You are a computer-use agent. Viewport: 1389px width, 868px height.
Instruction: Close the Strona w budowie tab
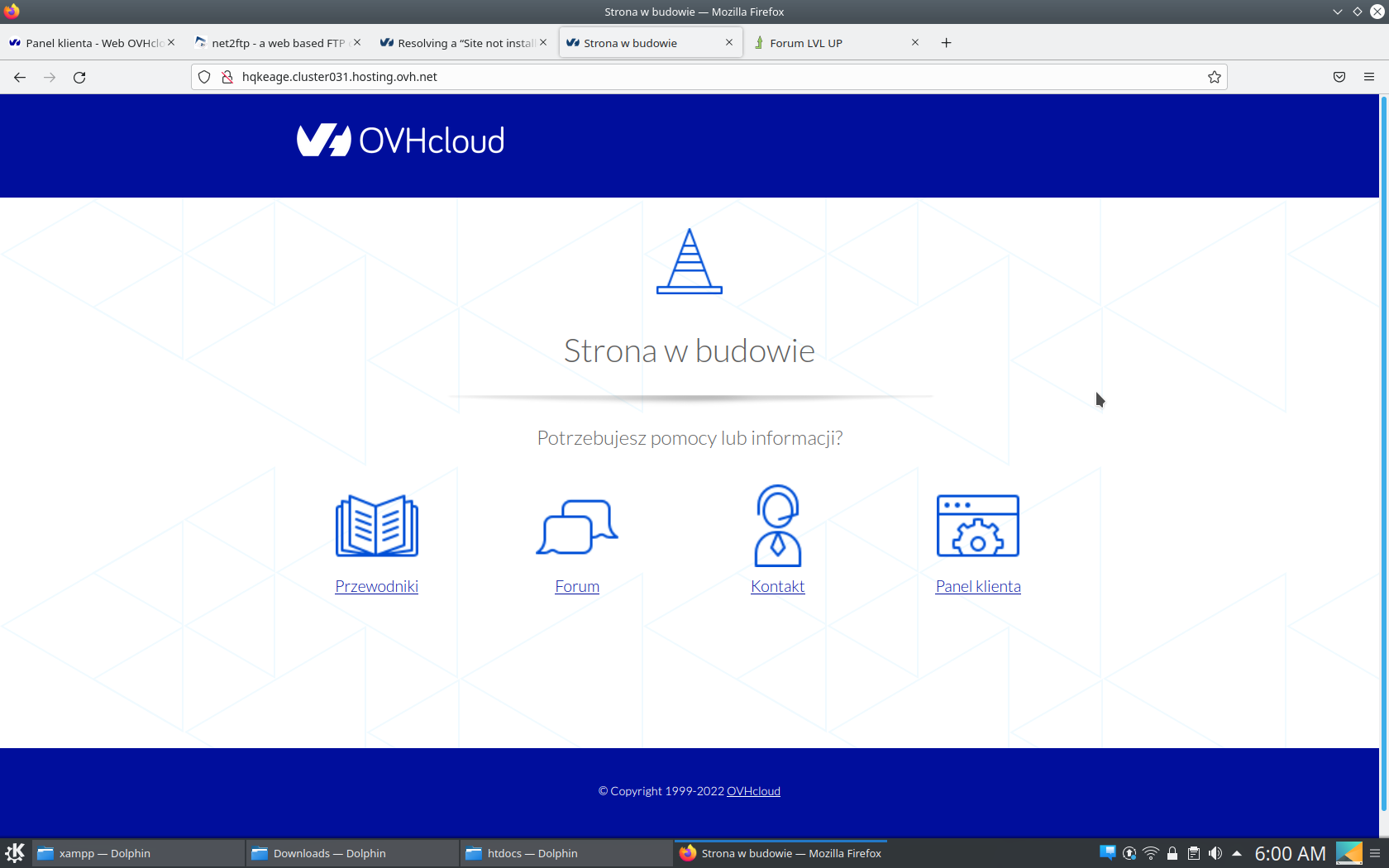[x=729, y=42]
